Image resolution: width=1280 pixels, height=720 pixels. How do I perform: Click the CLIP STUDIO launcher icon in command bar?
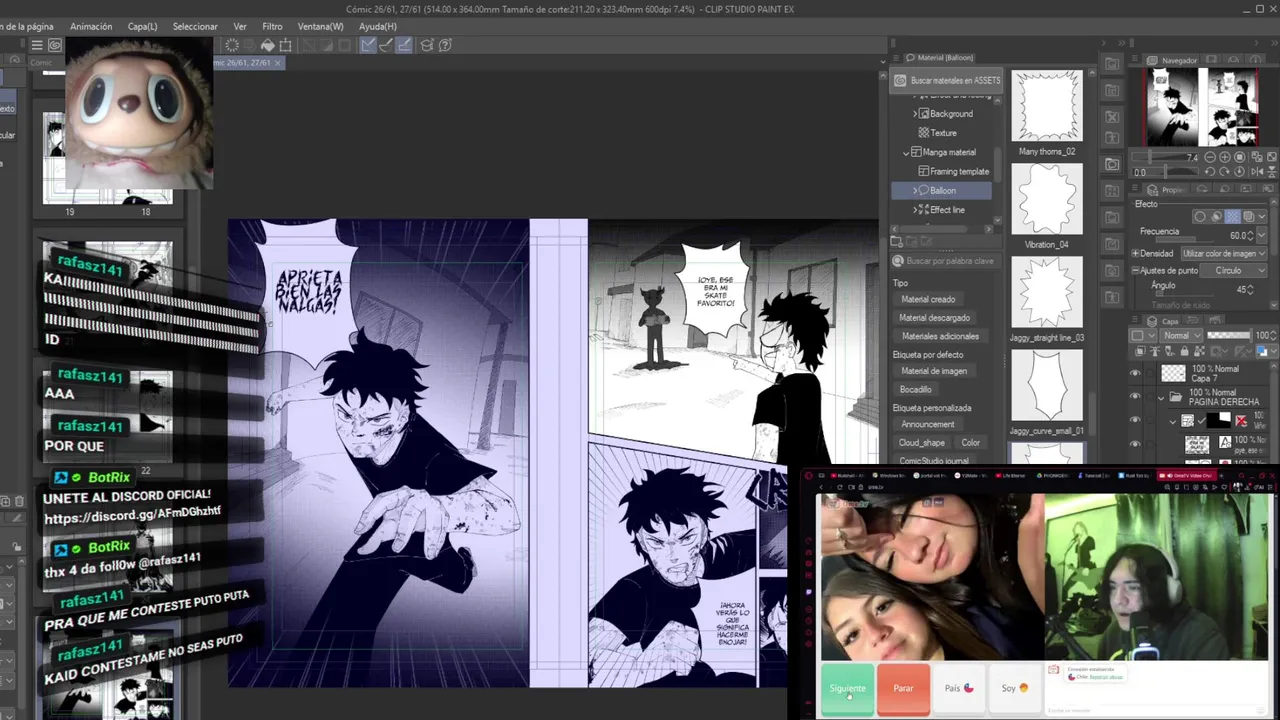[55, 45]
